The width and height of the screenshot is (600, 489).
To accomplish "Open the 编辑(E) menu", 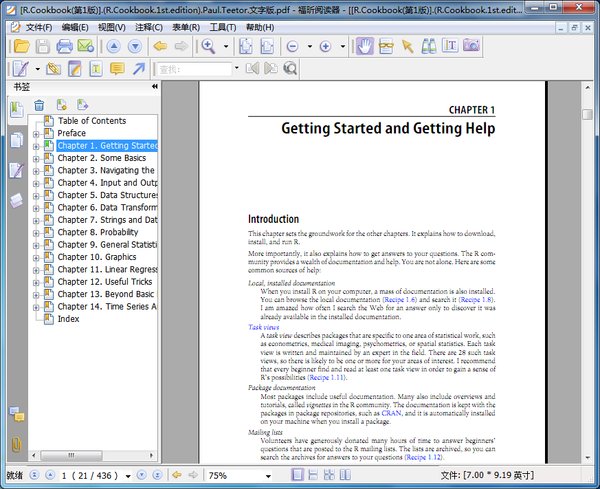I will (75, 28).
